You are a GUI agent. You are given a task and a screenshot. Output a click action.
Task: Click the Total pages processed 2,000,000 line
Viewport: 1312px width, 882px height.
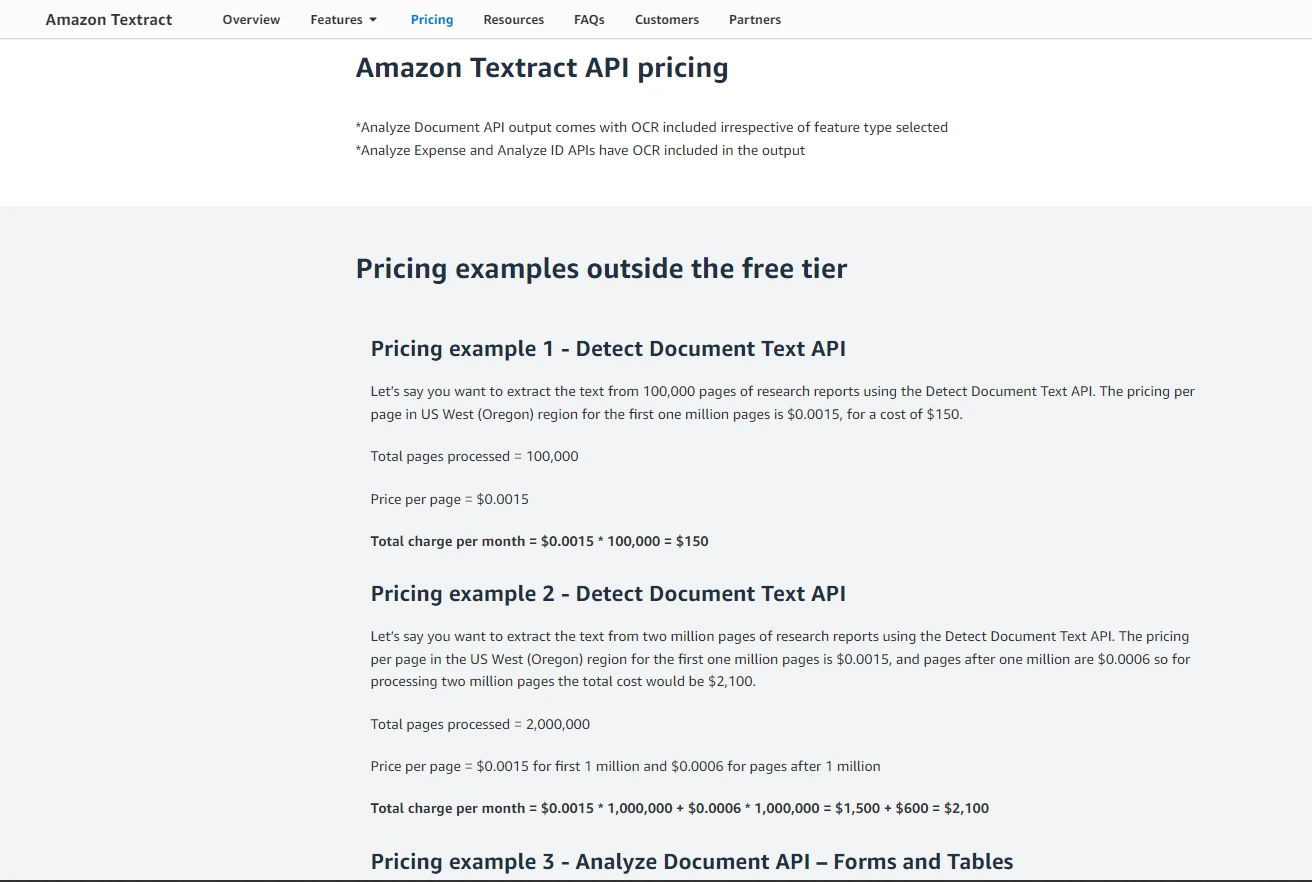coord(480,724)
